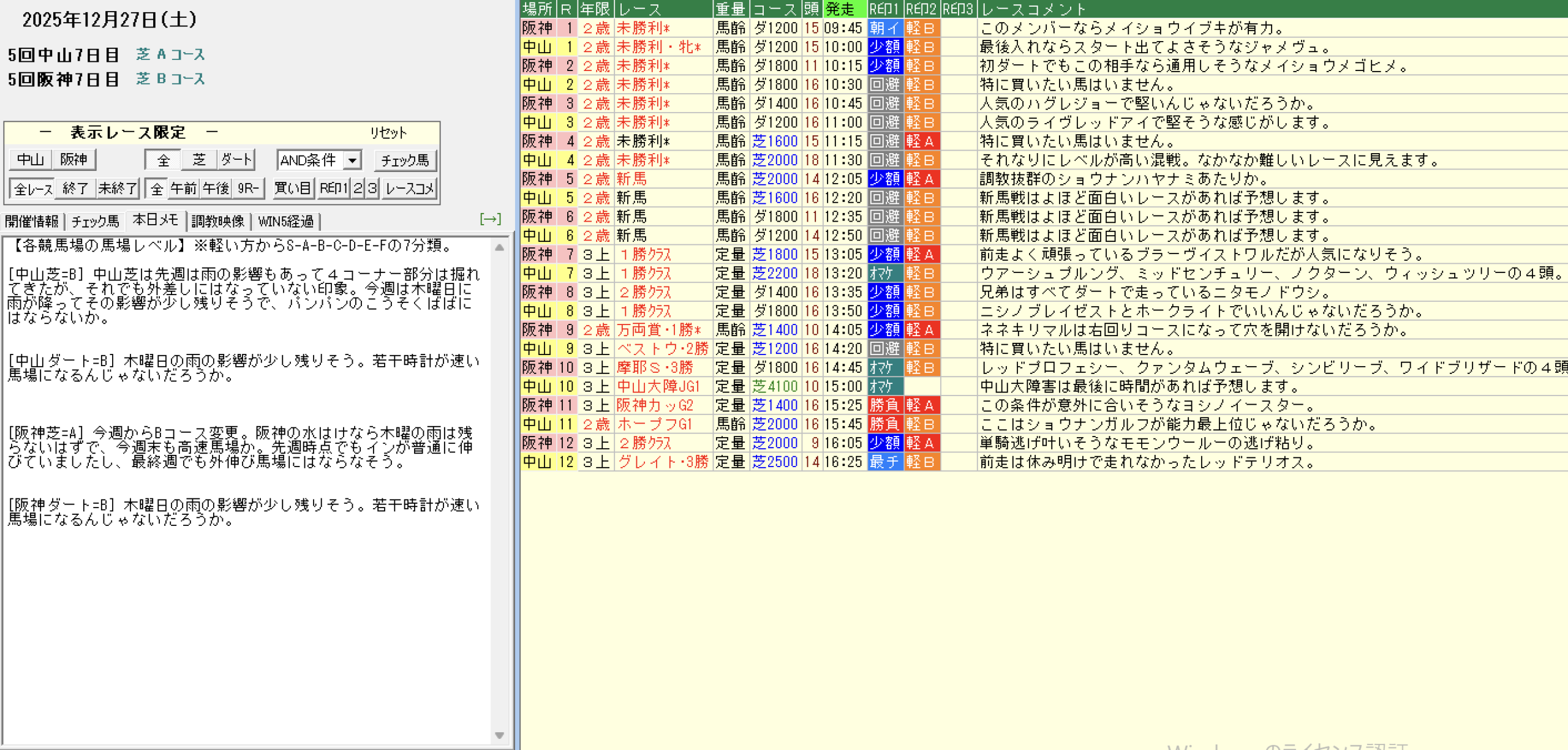
Task: Sort by the コース column header
Action: [x=775, y=9]
